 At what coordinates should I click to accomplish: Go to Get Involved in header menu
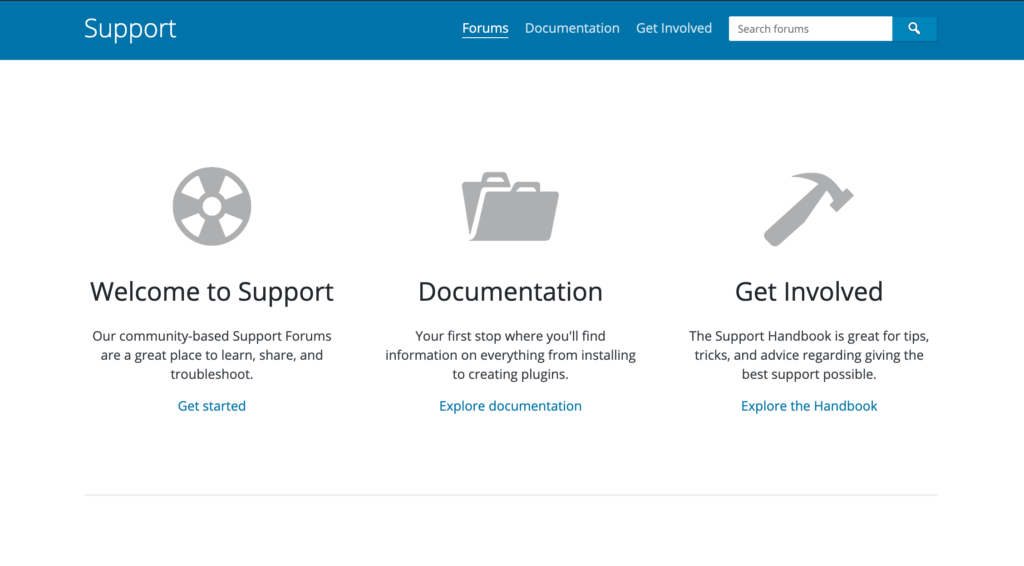tap(674, 28)
